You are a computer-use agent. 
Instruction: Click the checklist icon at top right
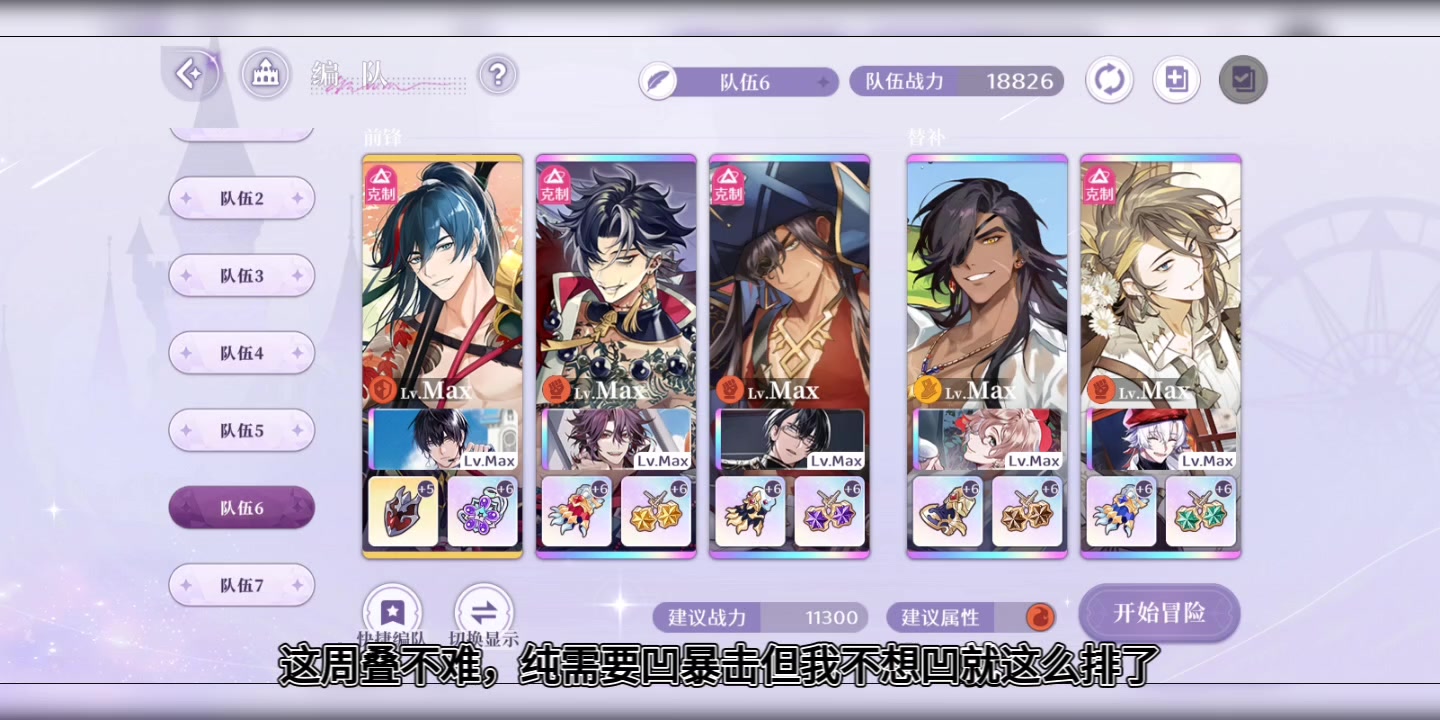(1243, 80)
